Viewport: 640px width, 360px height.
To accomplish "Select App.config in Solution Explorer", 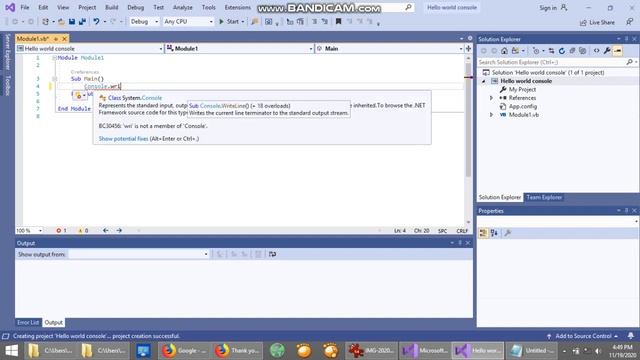I will (x=523, y=106).
